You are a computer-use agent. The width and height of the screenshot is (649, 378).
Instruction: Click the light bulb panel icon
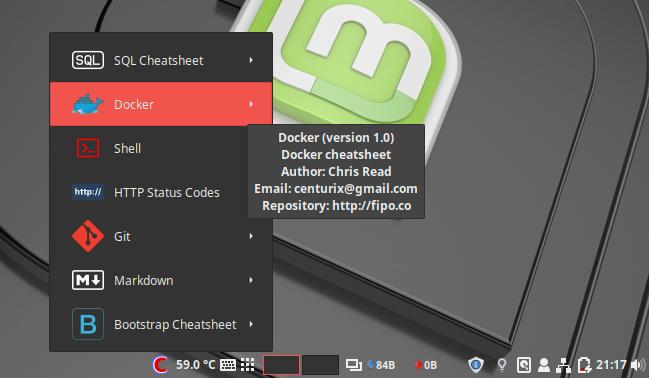(x=502, y=365)
